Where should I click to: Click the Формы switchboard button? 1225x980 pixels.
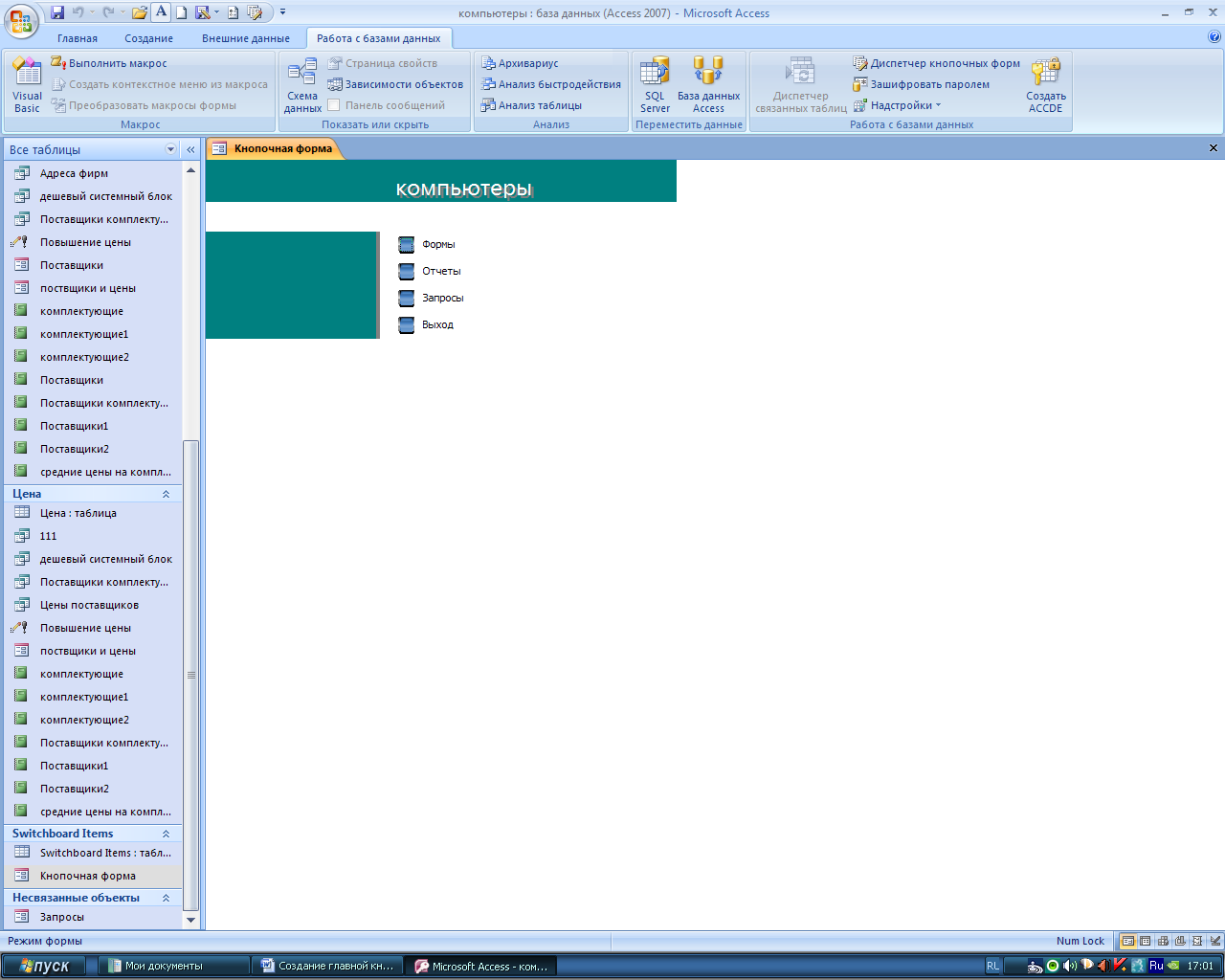(407, 245)
